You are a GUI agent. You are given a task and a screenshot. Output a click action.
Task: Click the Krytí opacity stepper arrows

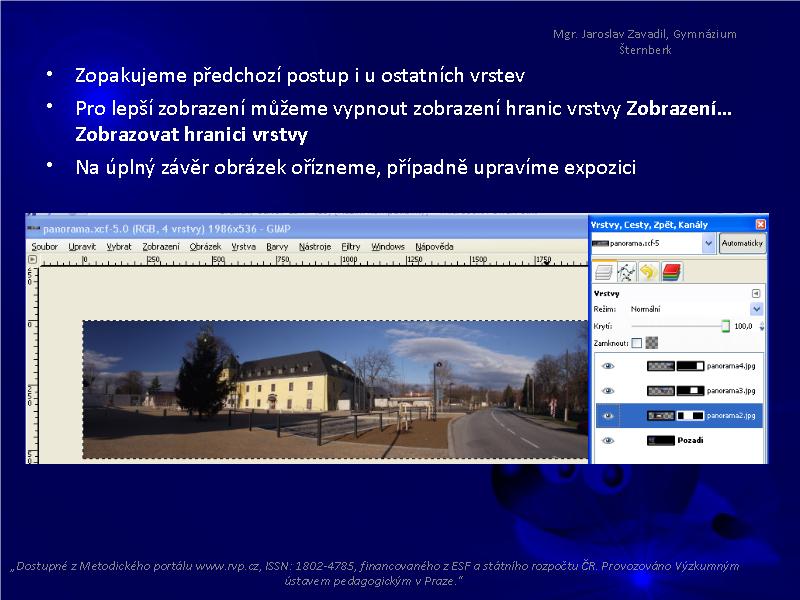pyautogui.click(x=762, y=326)
